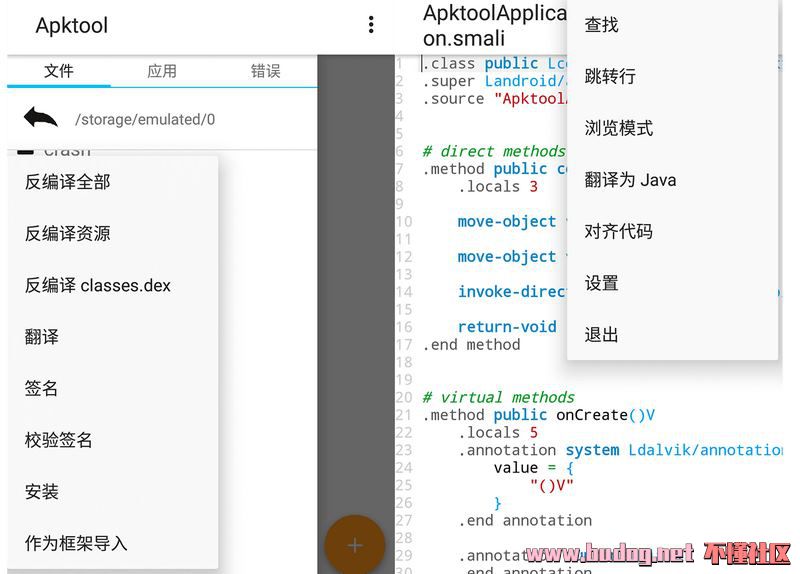Open 设置 from the editor menu
The width and height of the screenshot is (800, 574).
(x=602, y=284)
